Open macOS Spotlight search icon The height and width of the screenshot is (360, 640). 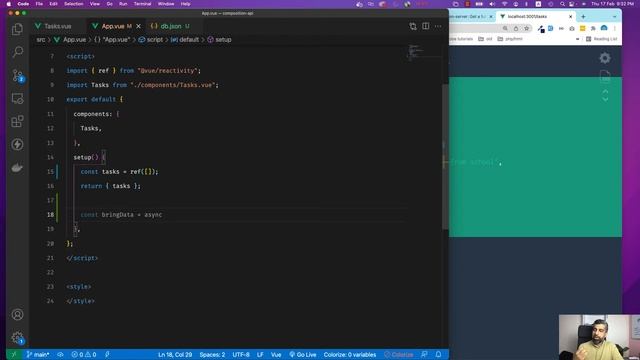[x=562, y=4]
